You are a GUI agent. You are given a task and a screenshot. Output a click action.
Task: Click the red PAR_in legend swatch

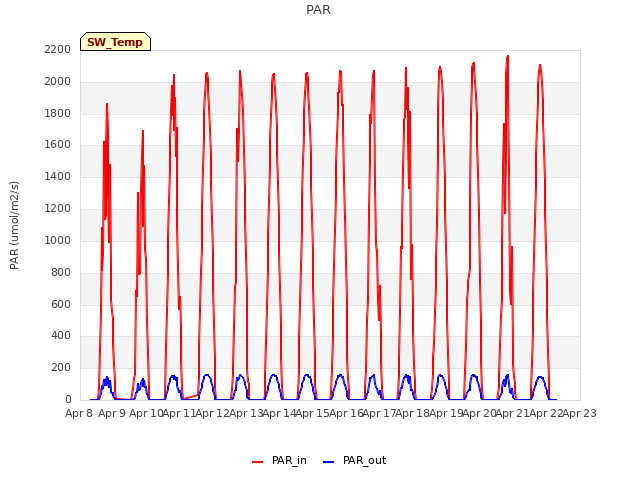coord(258,462)
